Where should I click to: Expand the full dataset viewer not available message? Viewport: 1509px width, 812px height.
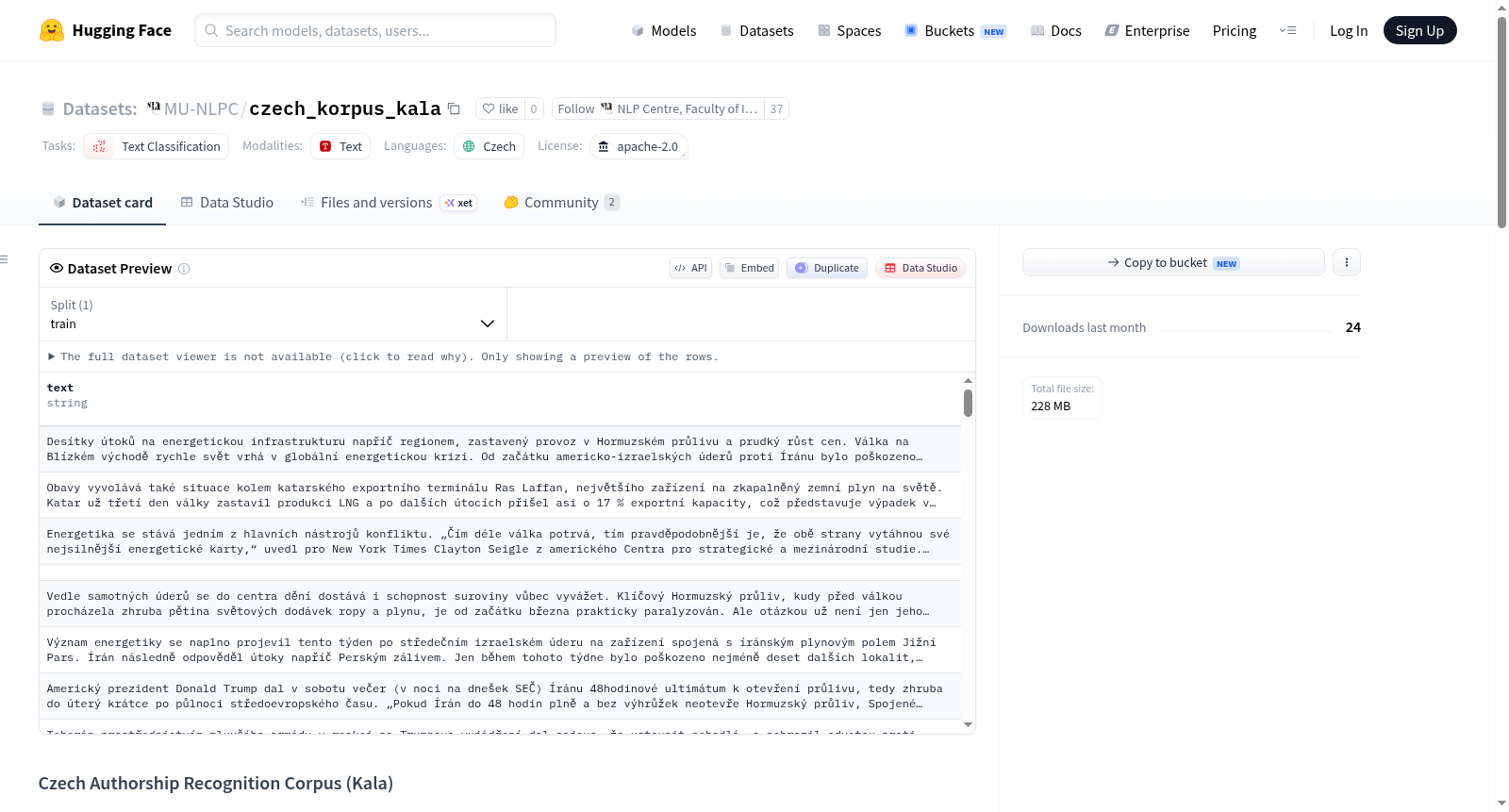383,356
